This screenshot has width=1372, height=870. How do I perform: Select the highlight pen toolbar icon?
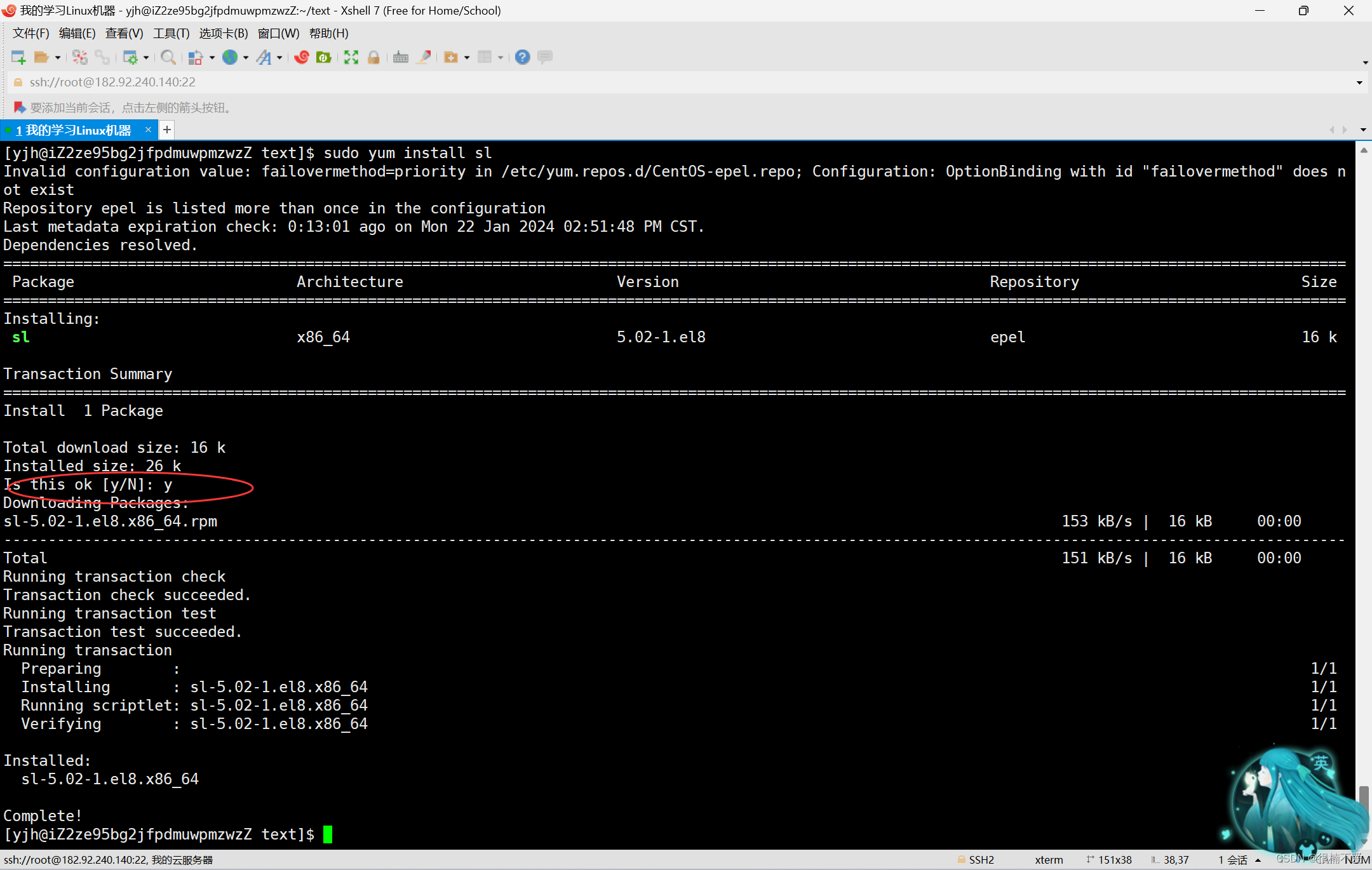pos(424,57)
